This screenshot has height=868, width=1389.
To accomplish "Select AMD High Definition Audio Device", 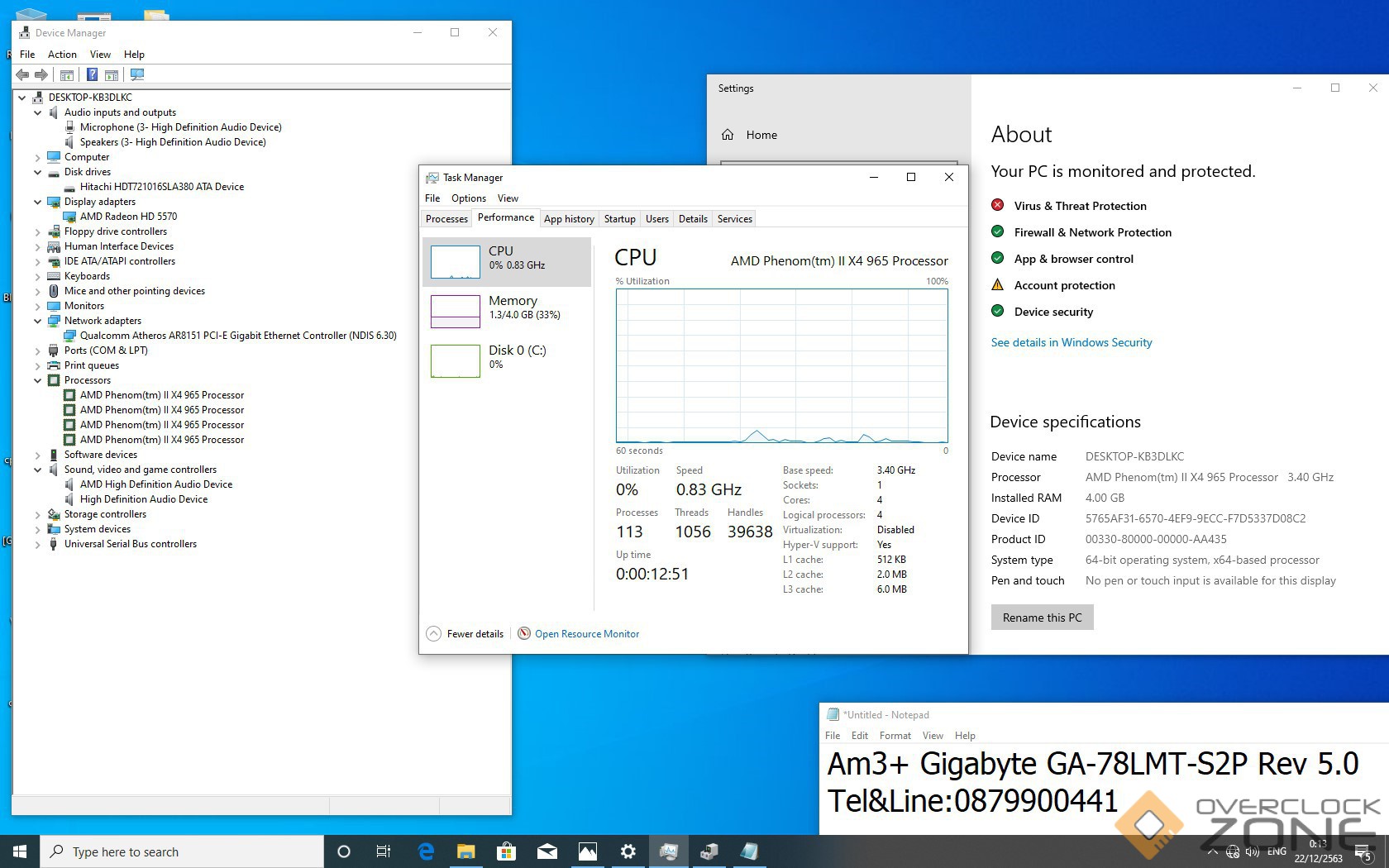I will tap(156, 484).
